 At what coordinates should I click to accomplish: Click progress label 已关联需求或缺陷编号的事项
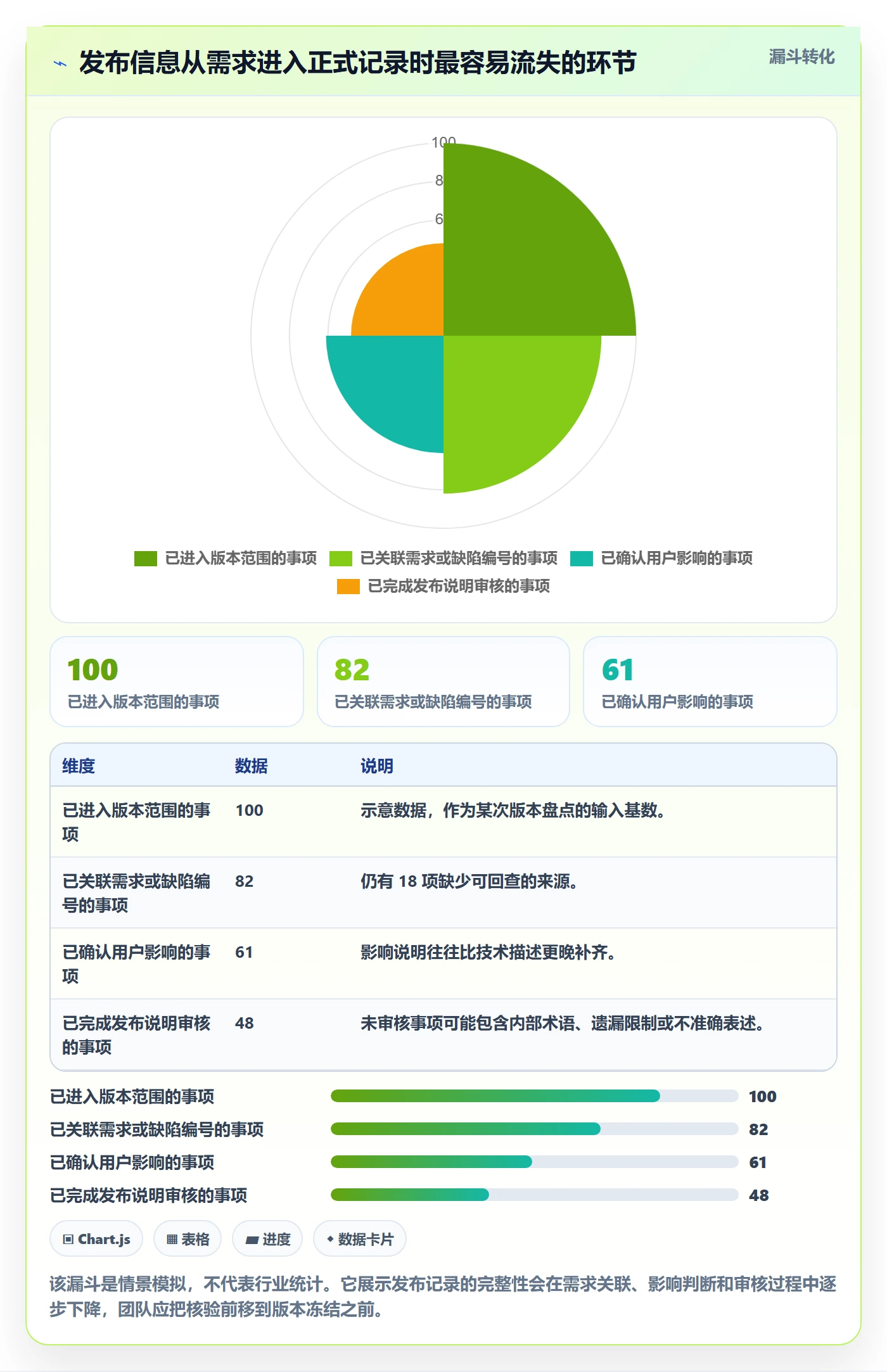click(157, 1129)
